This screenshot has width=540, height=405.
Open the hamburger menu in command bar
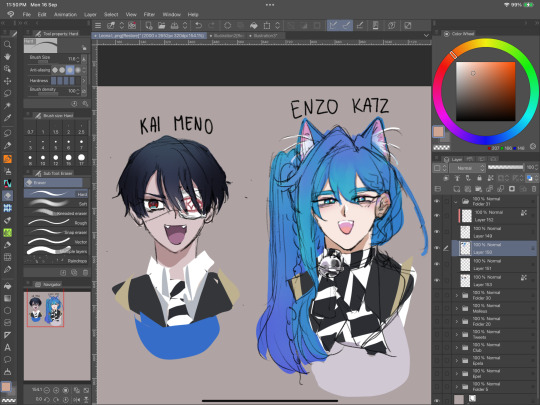(x=98, y=25)
